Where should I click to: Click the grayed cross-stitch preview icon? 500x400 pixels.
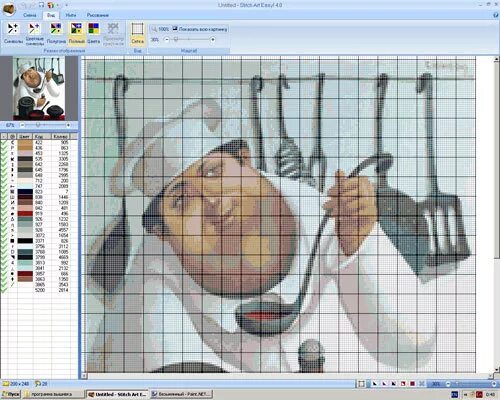113,29
